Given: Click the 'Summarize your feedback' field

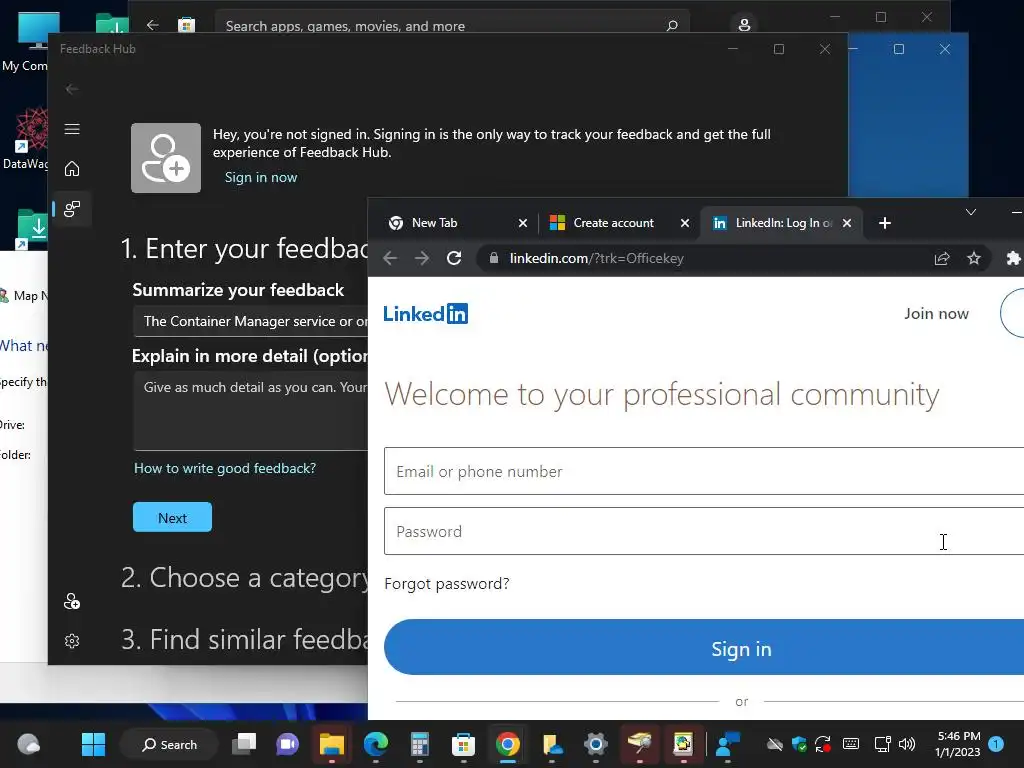Looking at the screenshot, I should click(x=251, y=321).
